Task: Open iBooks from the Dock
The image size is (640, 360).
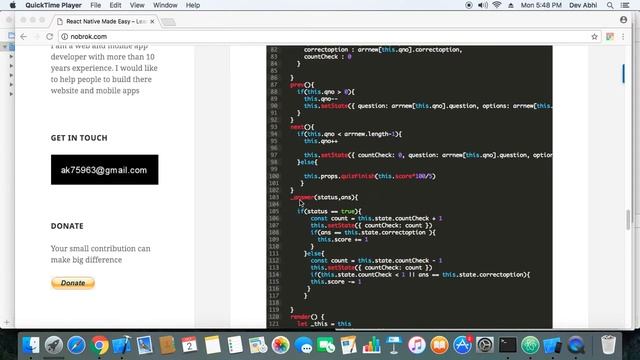Action: pos(439,345)
